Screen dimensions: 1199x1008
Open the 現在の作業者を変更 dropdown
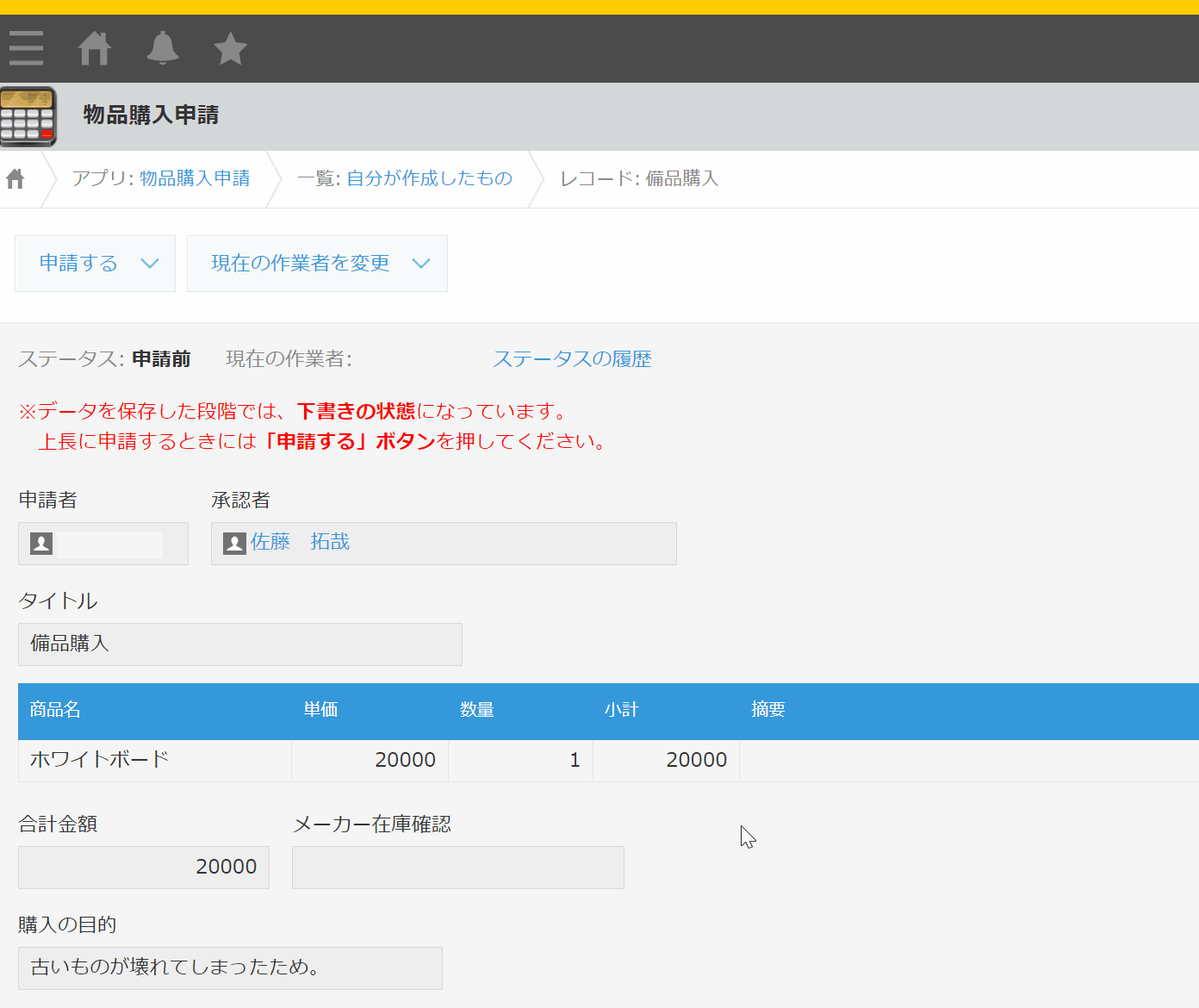[x=317, y=264]
